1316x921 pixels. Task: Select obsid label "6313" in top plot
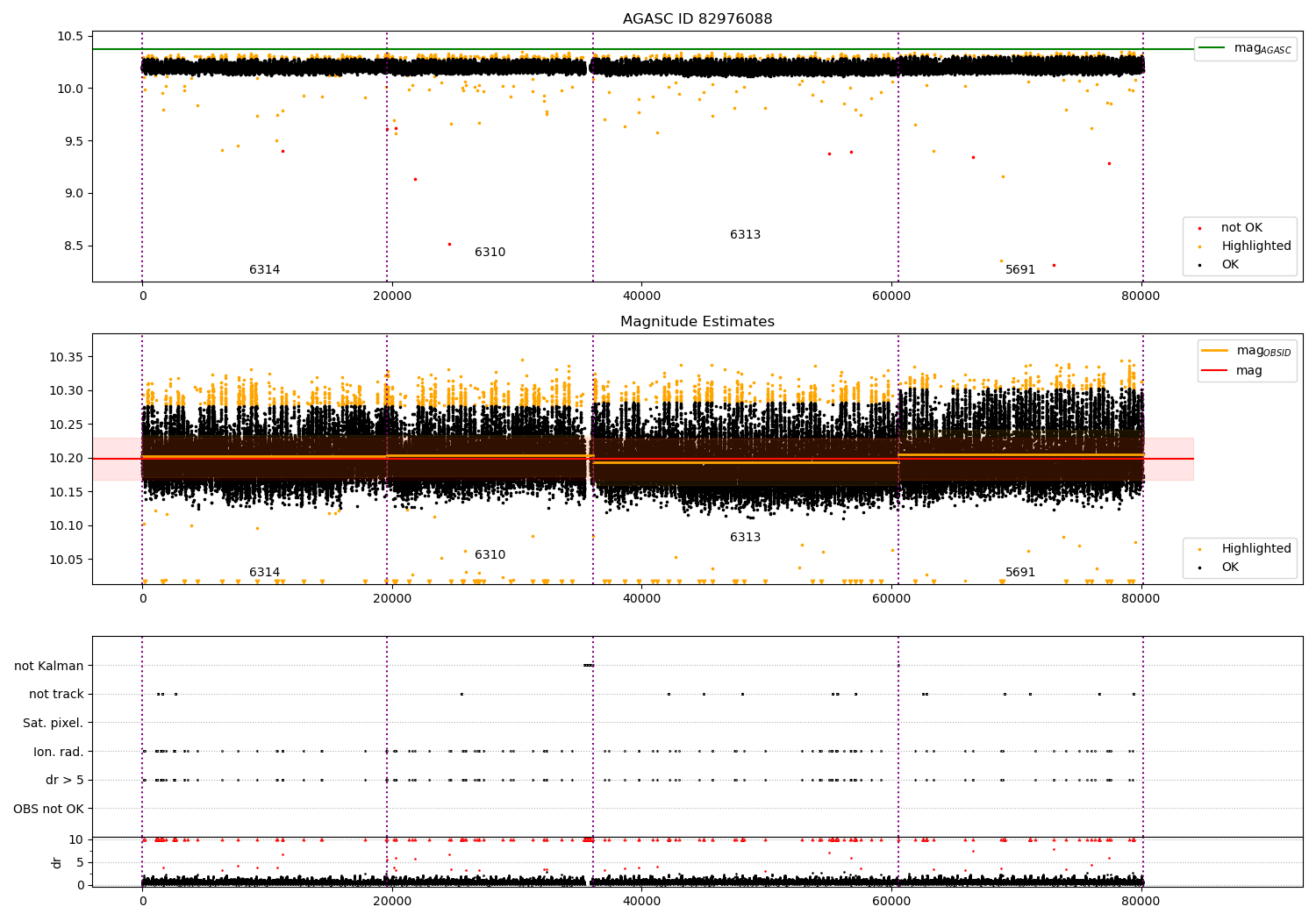745,235
